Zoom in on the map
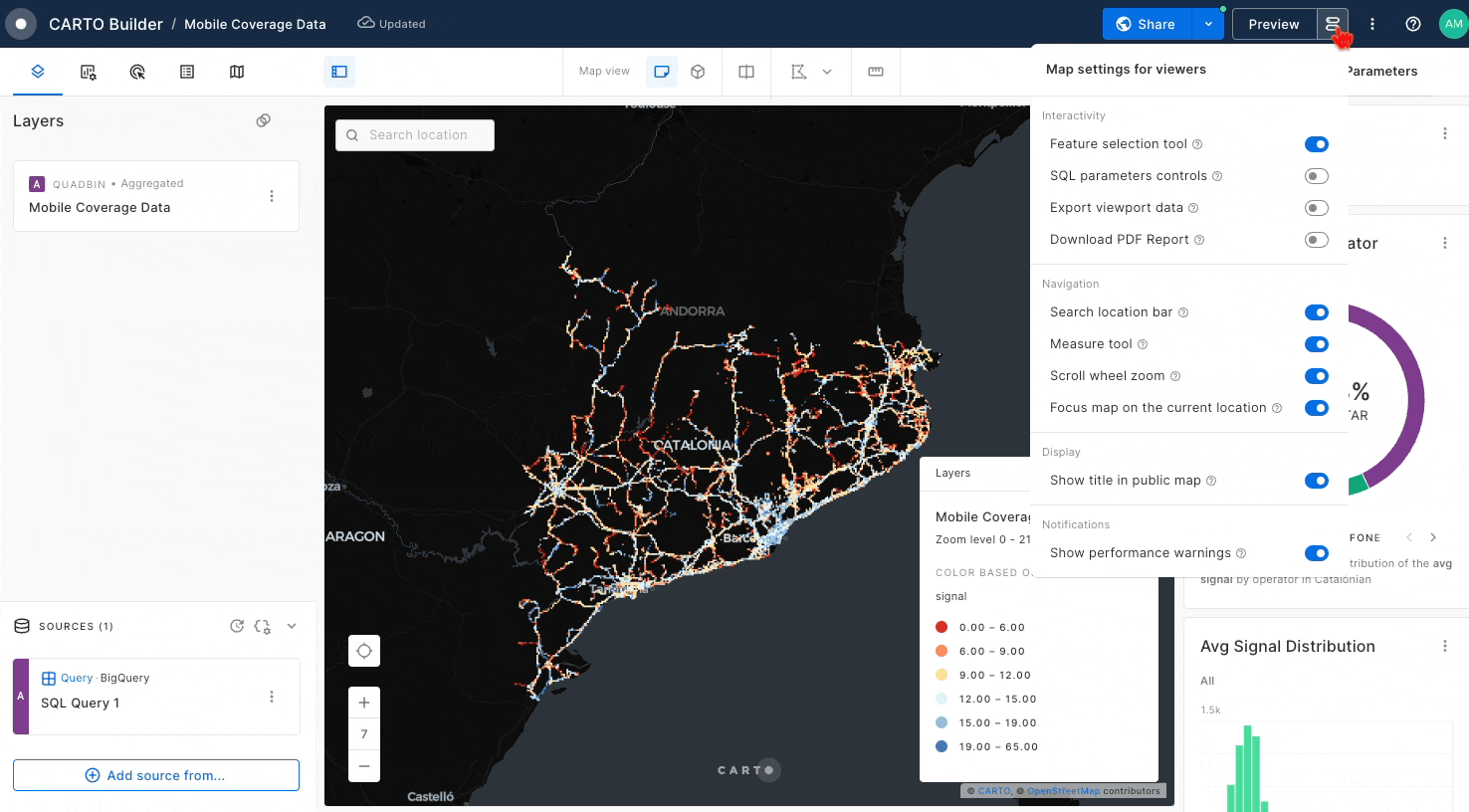This screenshot has width=1469, height=812. tap(364, 703)
